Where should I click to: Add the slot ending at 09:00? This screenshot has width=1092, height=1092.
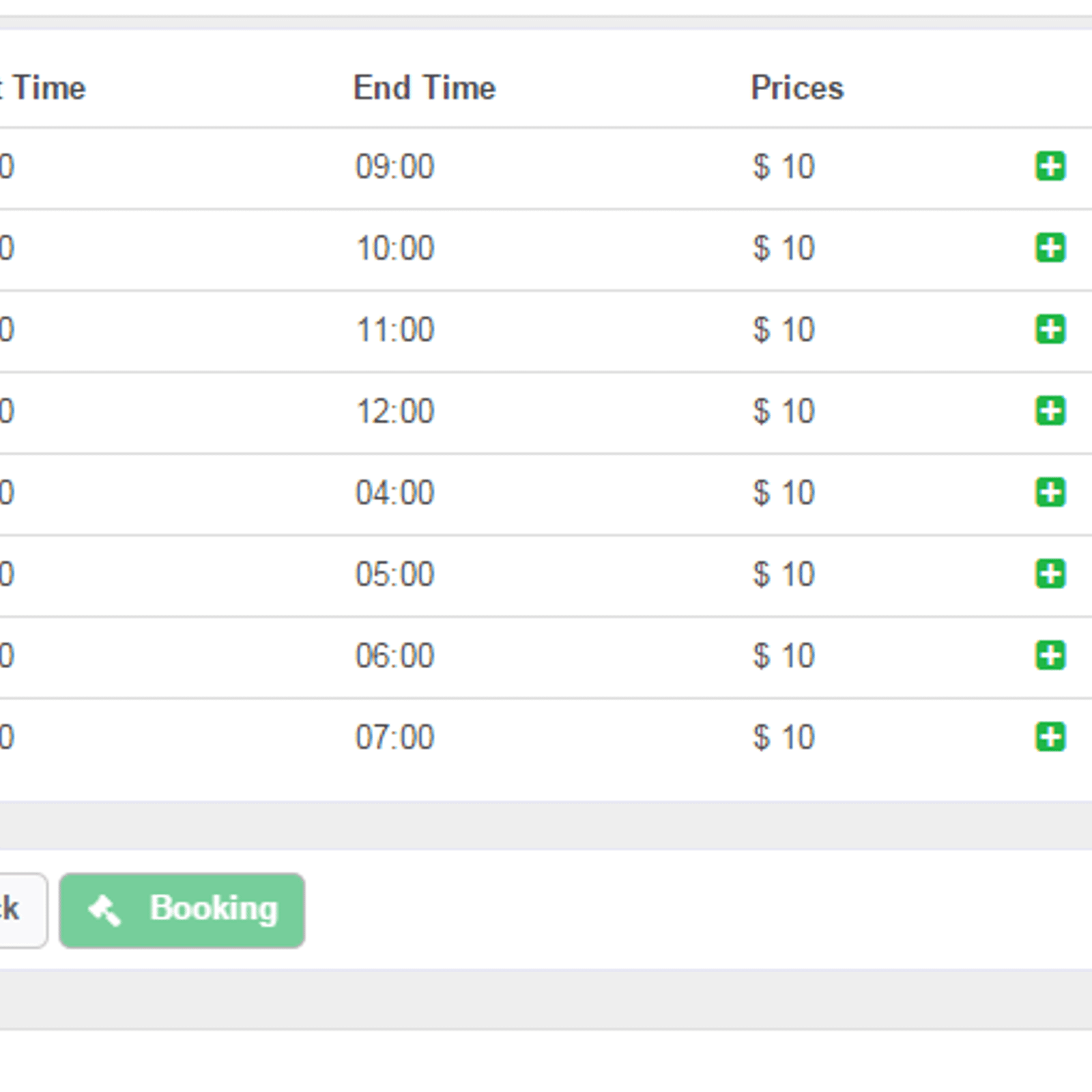pos(1050,167)
